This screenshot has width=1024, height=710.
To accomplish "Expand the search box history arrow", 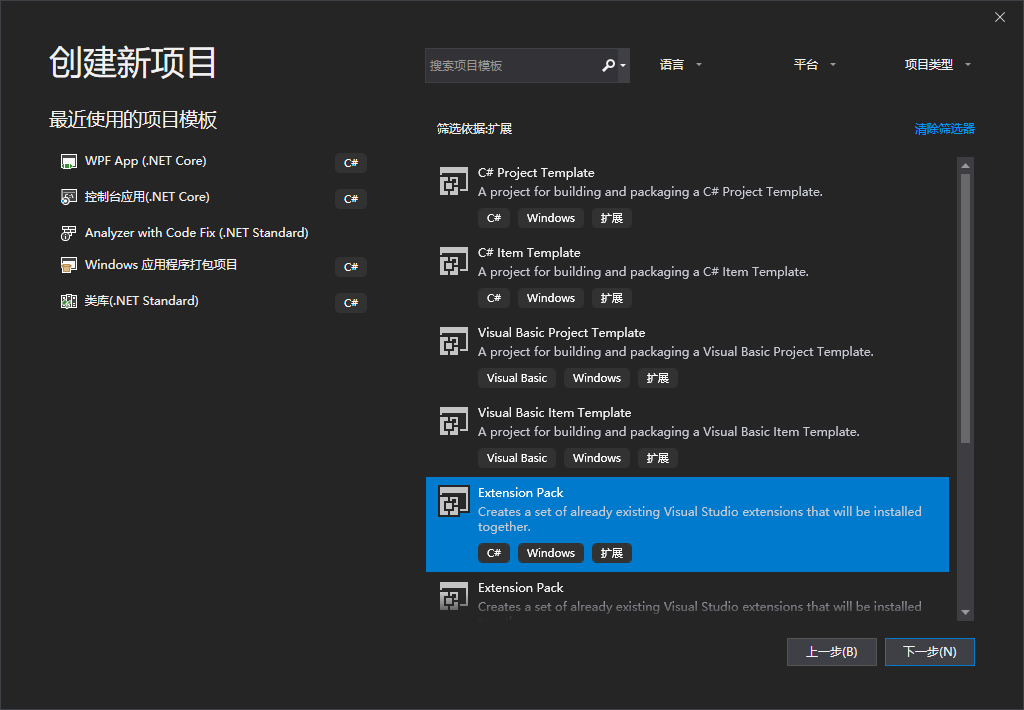I will pyautogui.click(x=624, y=65).
